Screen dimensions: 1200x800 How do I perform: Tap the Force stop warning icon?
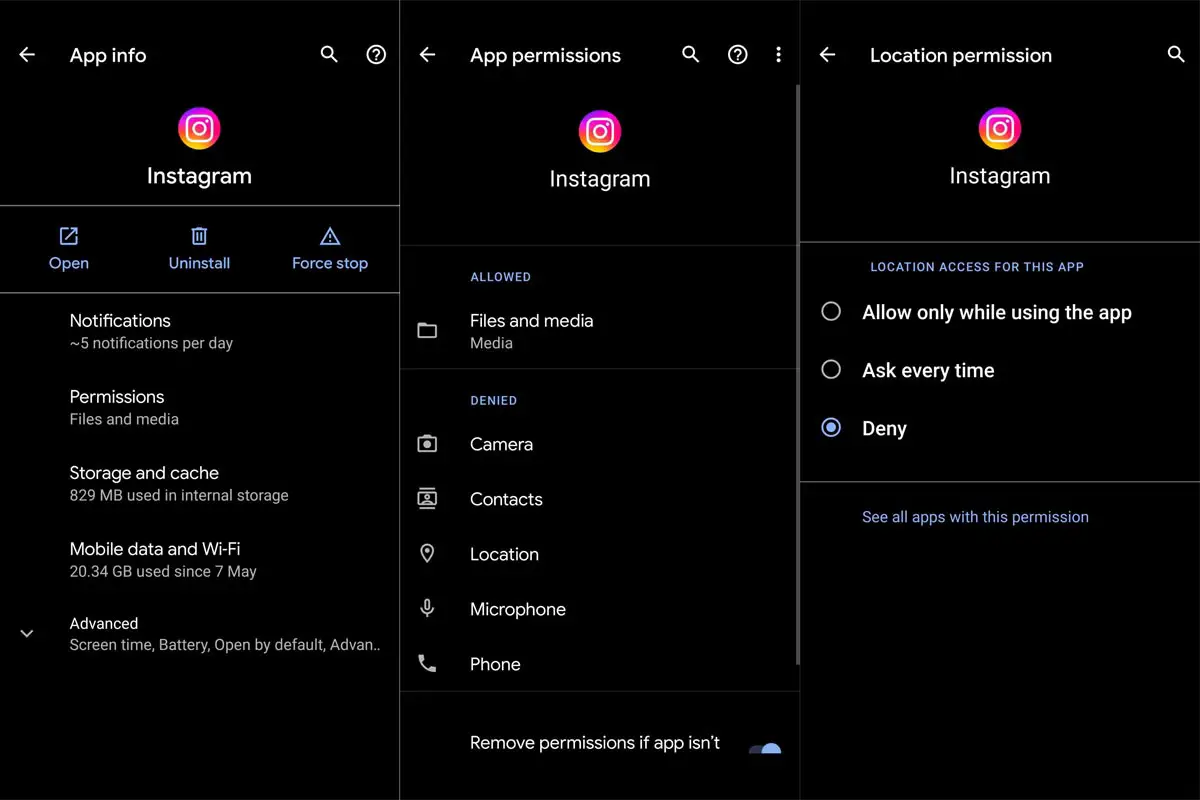coord(330,236)
